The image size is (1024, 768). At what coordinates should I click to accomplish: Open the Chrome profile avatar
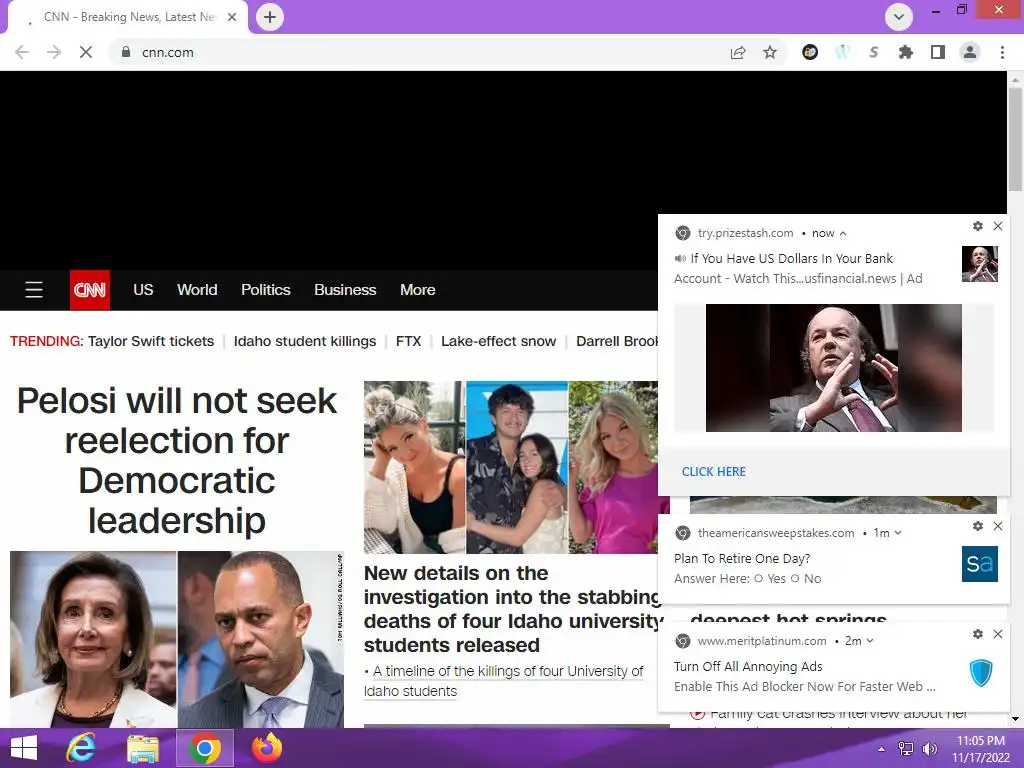[x=970, y=52]
